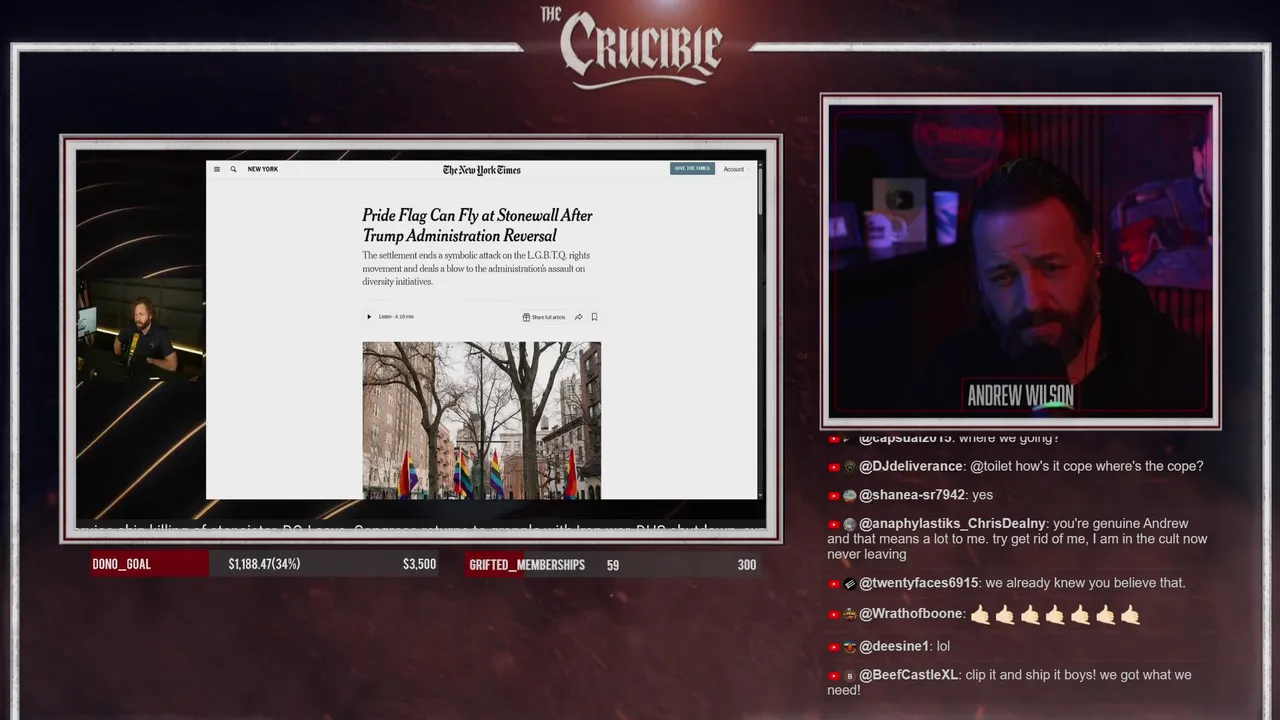
Task: Click YouTube icon beside @DJdeliverance message
Action: pos(834,467)
